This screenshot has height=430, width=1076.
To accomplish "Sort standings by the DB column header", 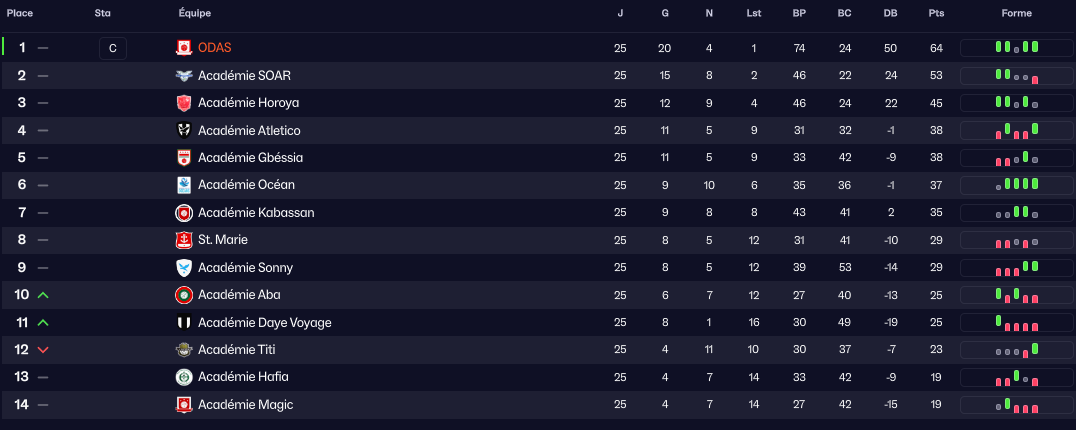I will click(890, 13).
